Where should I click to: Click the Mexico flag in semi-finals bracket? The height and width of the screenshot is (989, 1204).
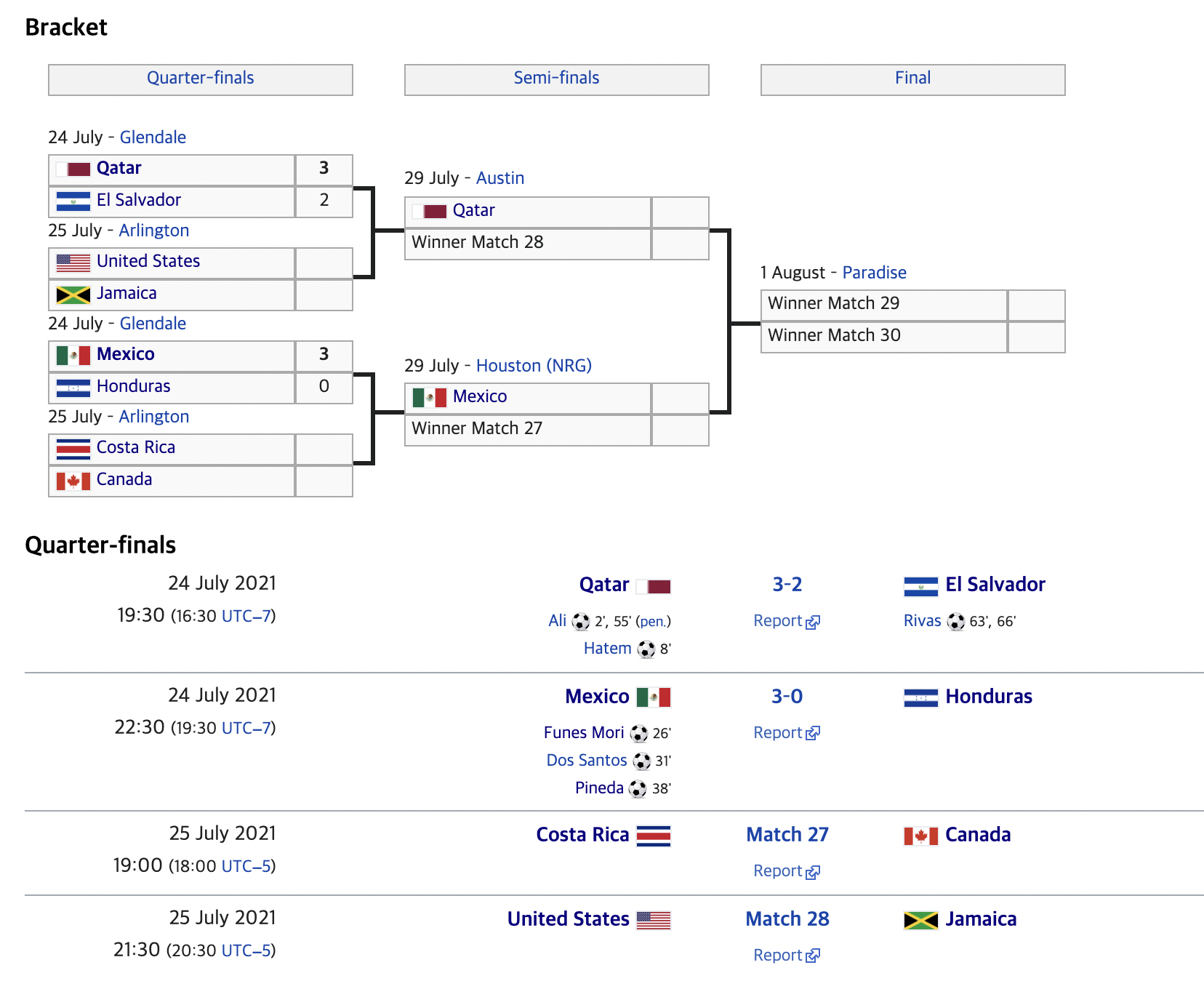(x=430, y=398)
